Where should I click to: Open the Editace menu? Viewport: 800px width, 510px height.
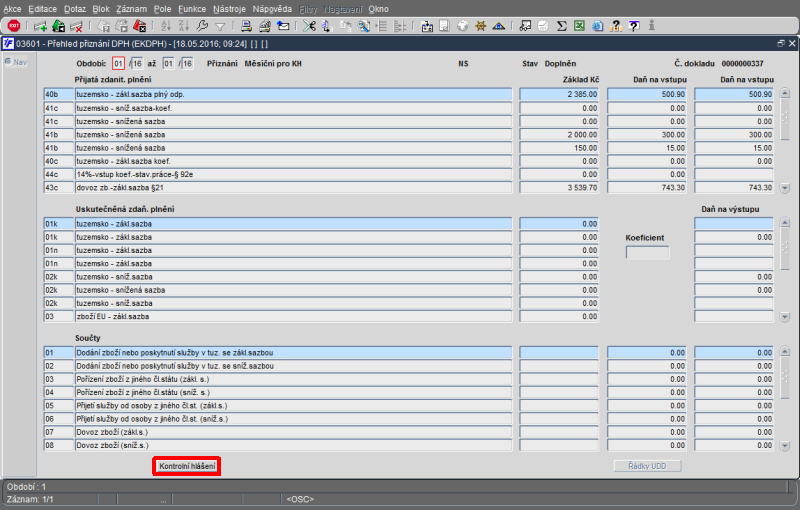tap(42, 9)
